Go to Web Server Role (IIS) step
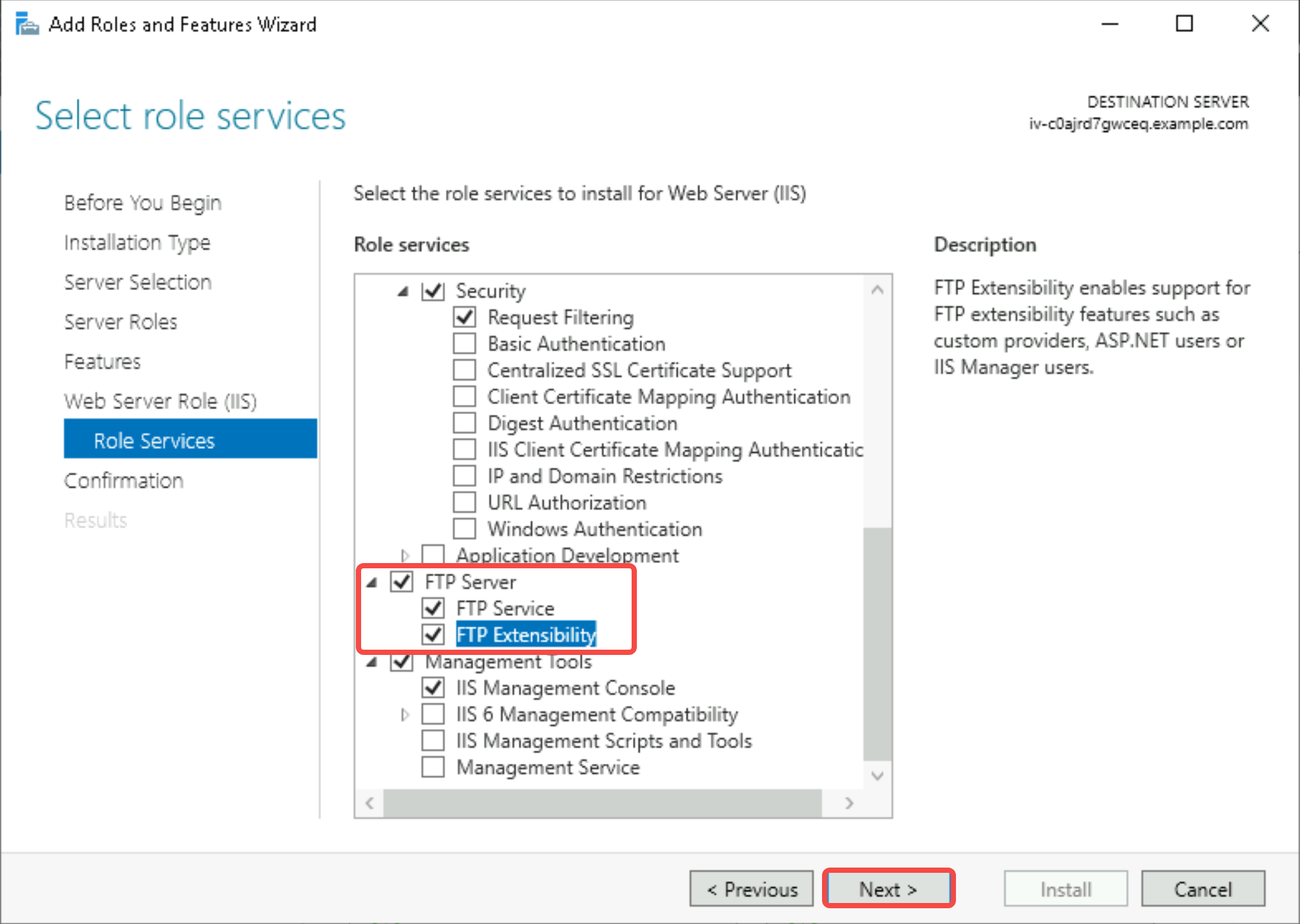Viewport: 1300px width, 924px height. click(x=161, y=401)
